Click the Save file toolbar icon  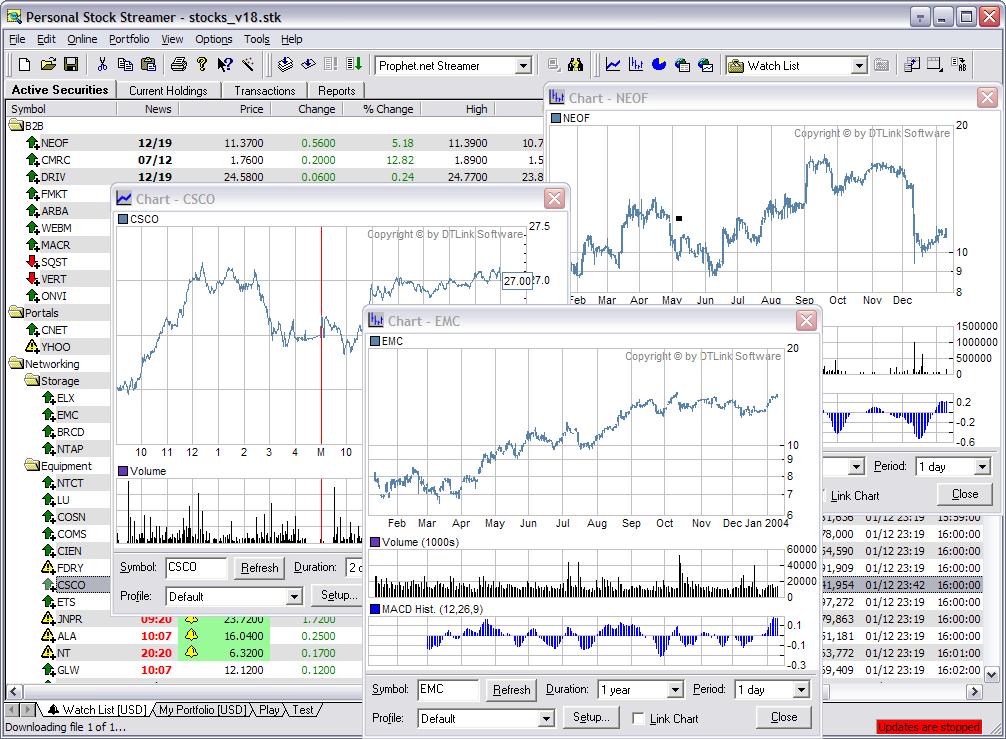[x=71, y=65]
